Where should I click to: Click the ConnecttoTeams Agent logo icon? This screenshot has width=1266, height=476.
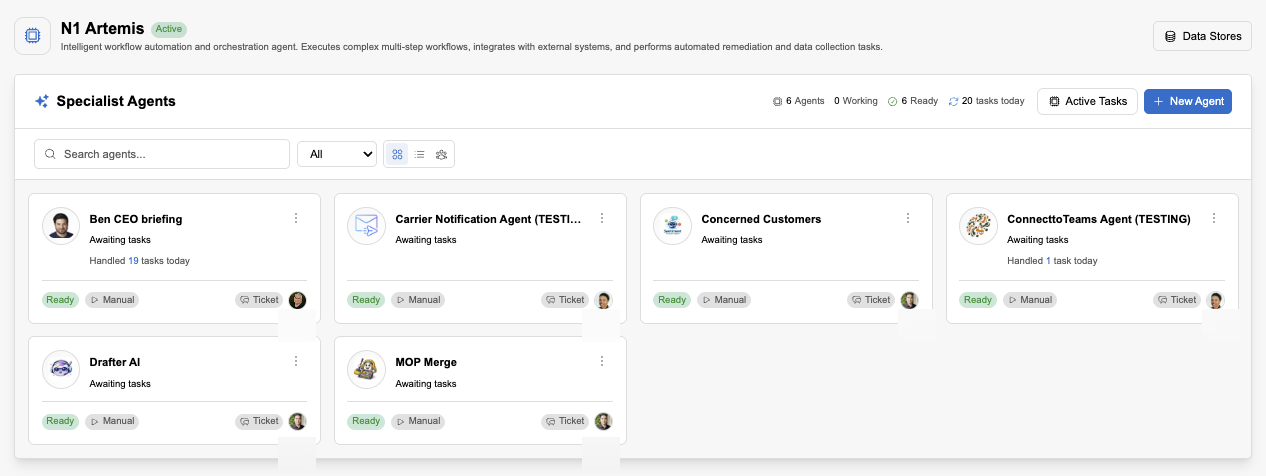click(x=978, y=226)
